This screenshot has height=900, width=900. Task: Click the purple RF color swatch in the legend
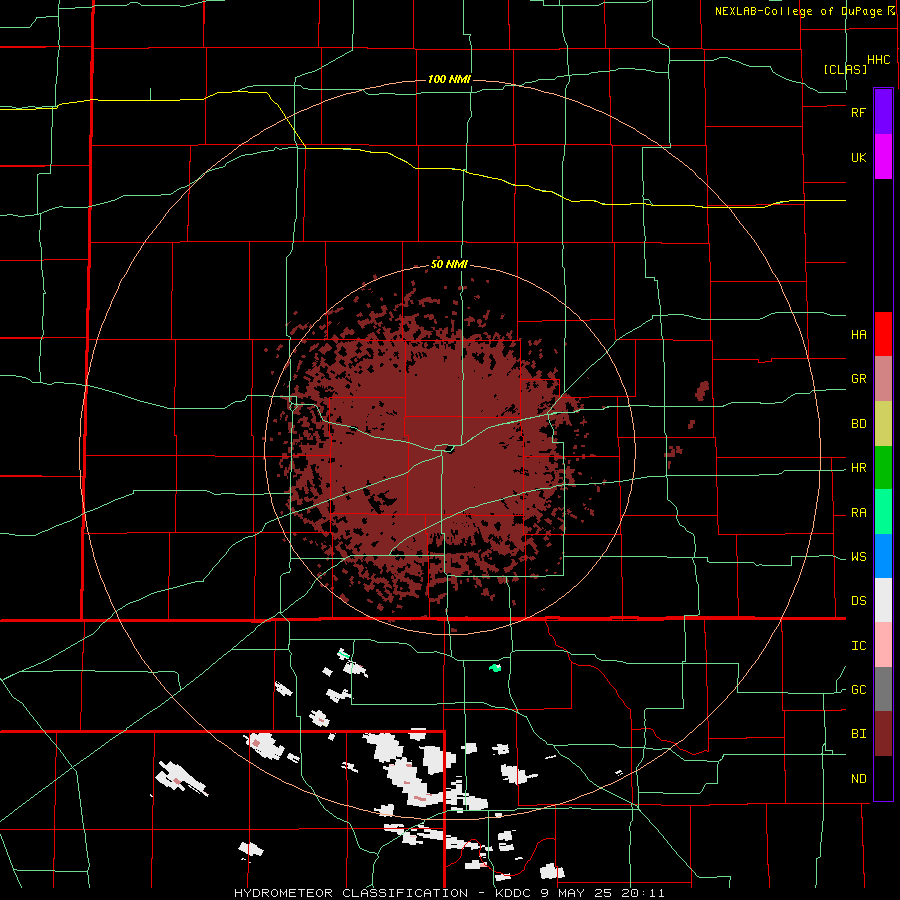[883, 112]
